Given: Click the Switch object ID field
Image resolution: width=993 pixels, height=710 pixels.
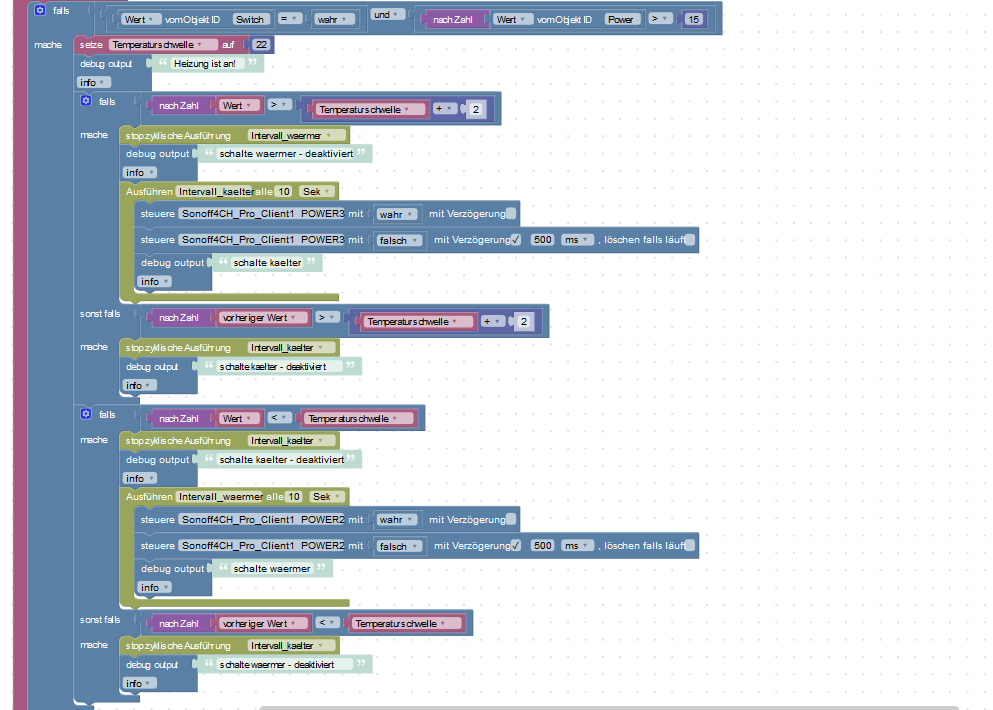Looking at the screenshot, I should coord(251,20).
